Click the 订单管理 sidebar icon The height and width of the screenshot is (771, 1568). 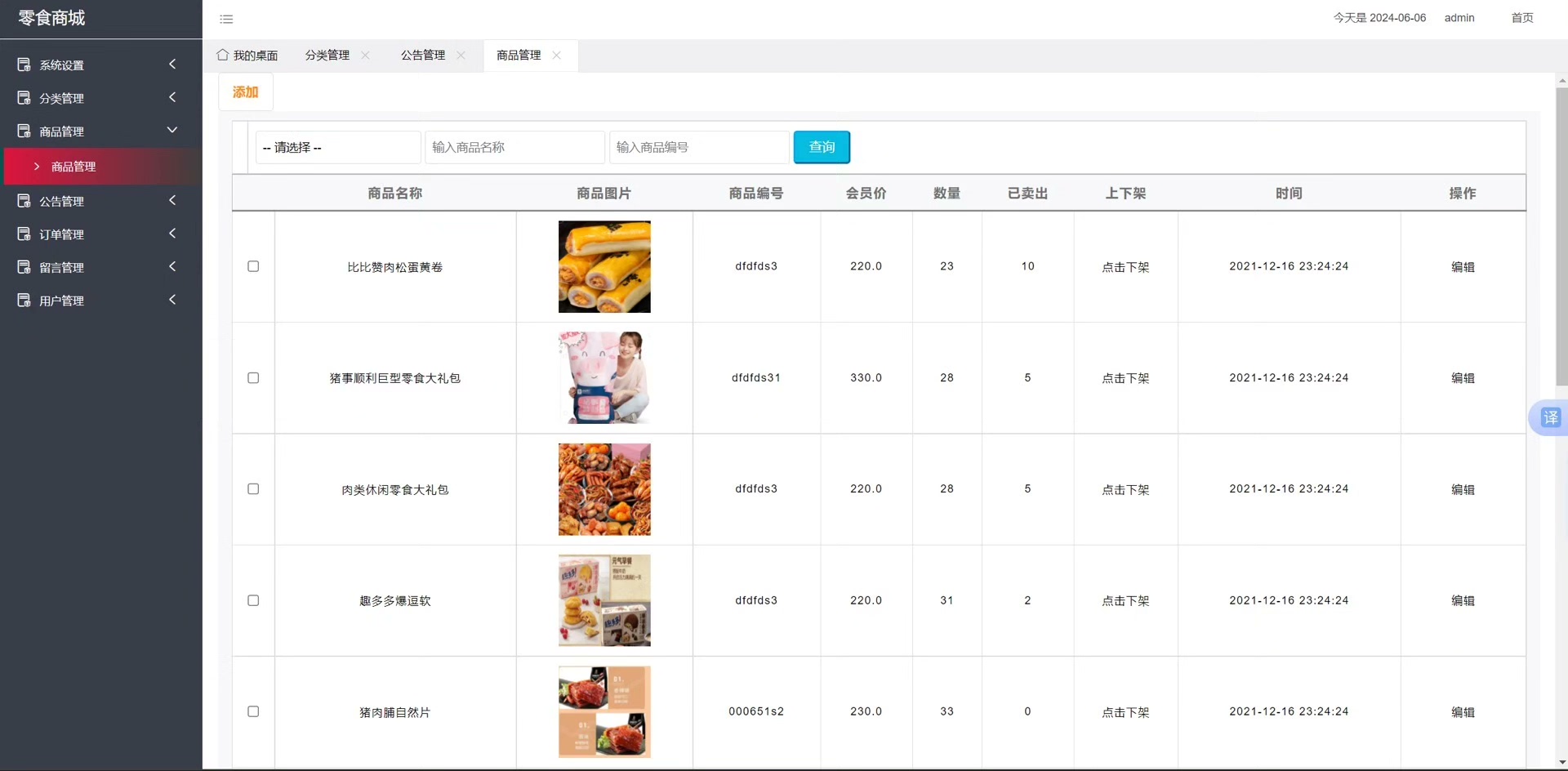24,234
